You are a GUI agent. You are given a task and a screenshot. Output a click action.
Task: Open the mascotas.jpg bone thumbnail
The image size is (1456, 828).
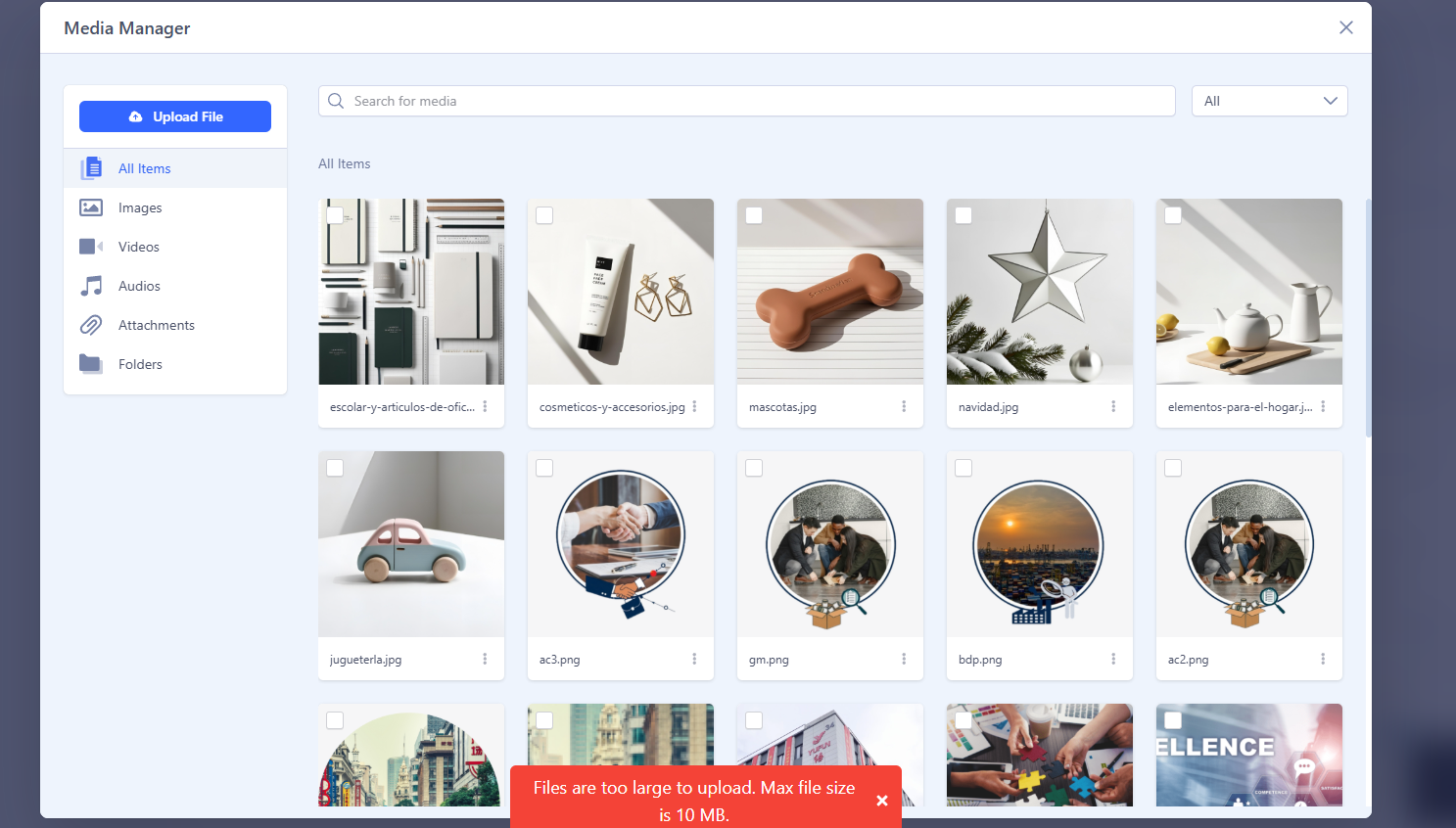[830, 292]
